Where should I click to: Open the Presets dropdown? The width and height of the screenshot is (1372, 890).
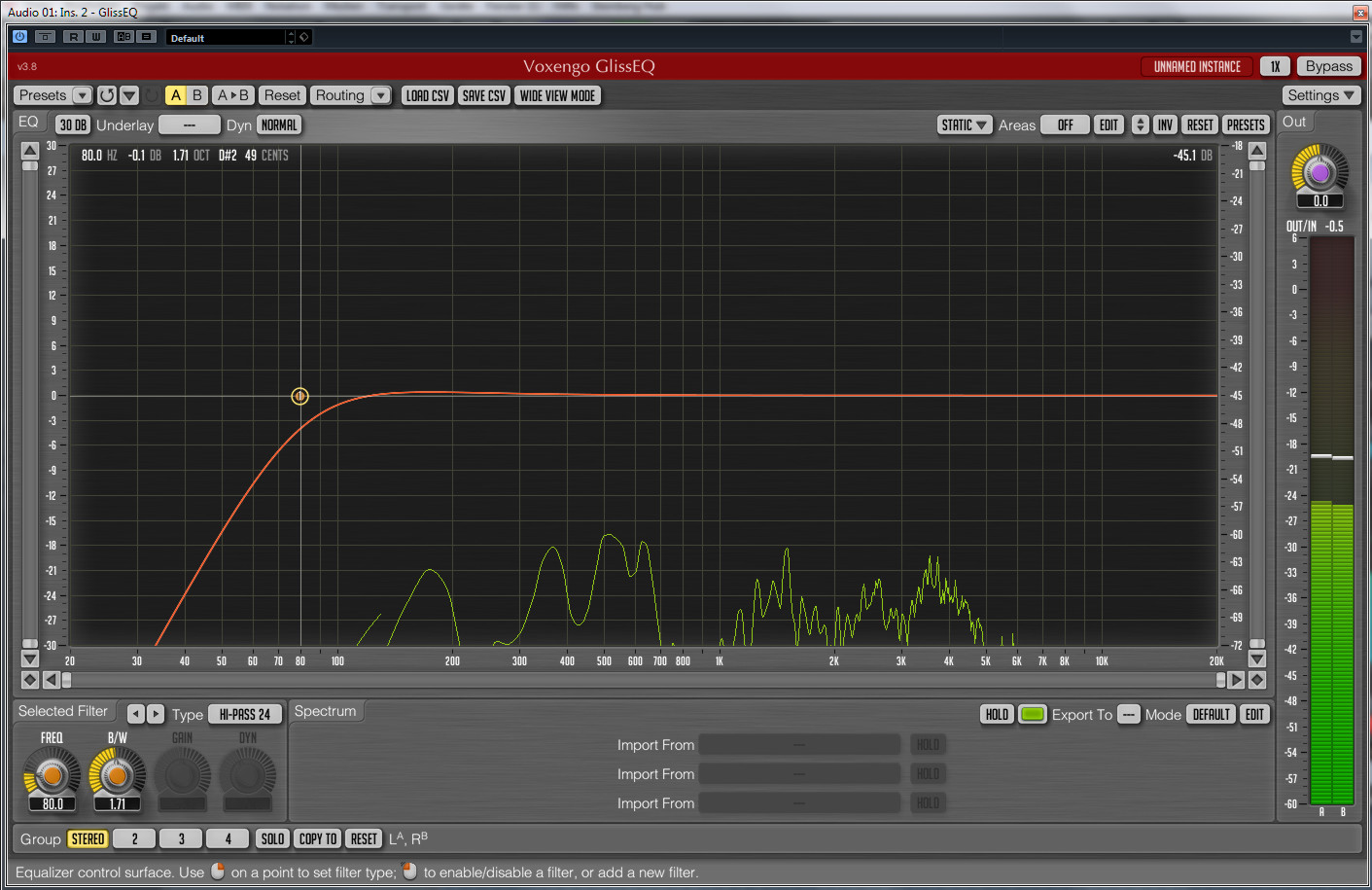(x=53, y=95)
